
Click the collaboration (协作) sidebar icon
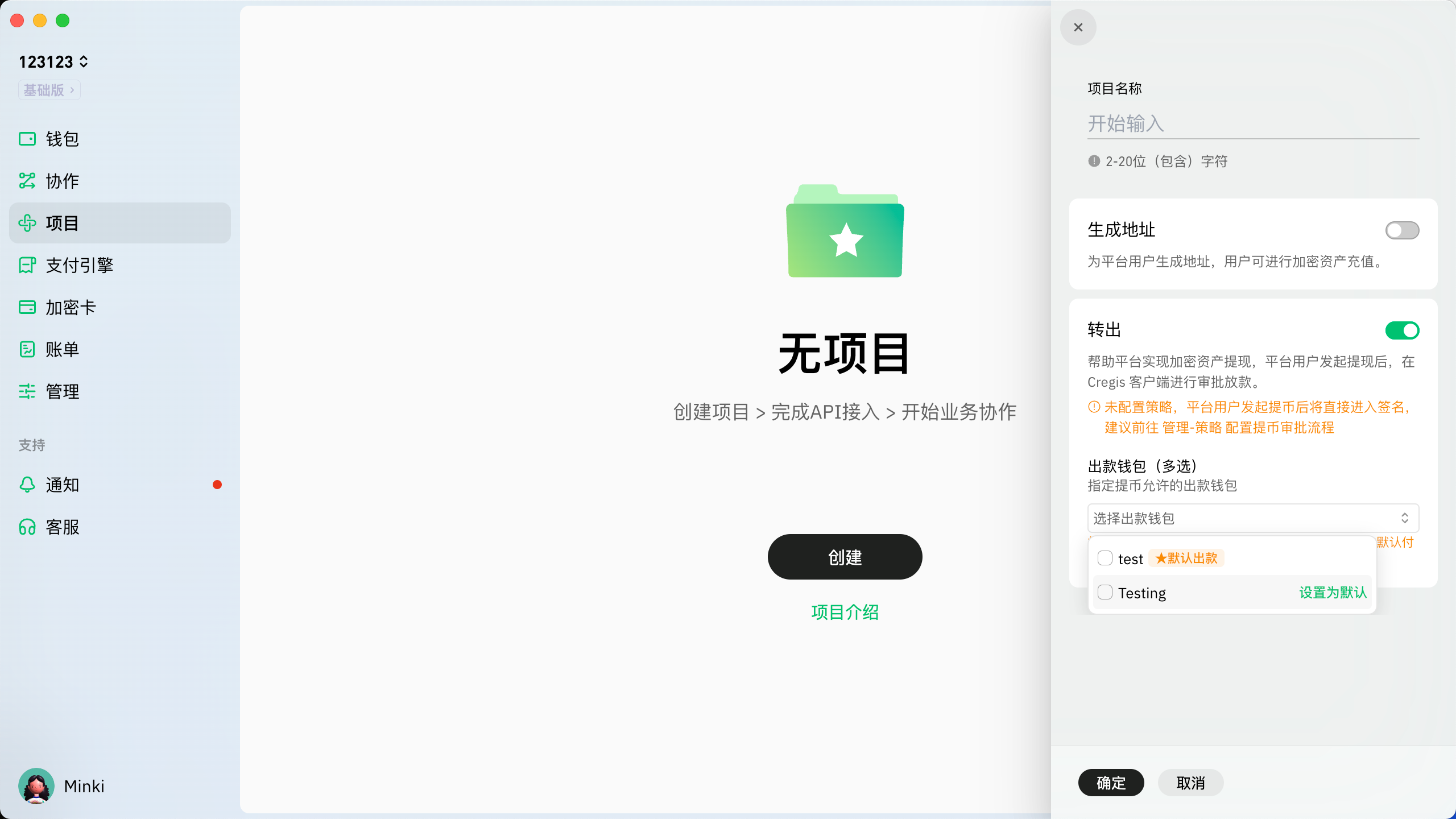[27, 181]
